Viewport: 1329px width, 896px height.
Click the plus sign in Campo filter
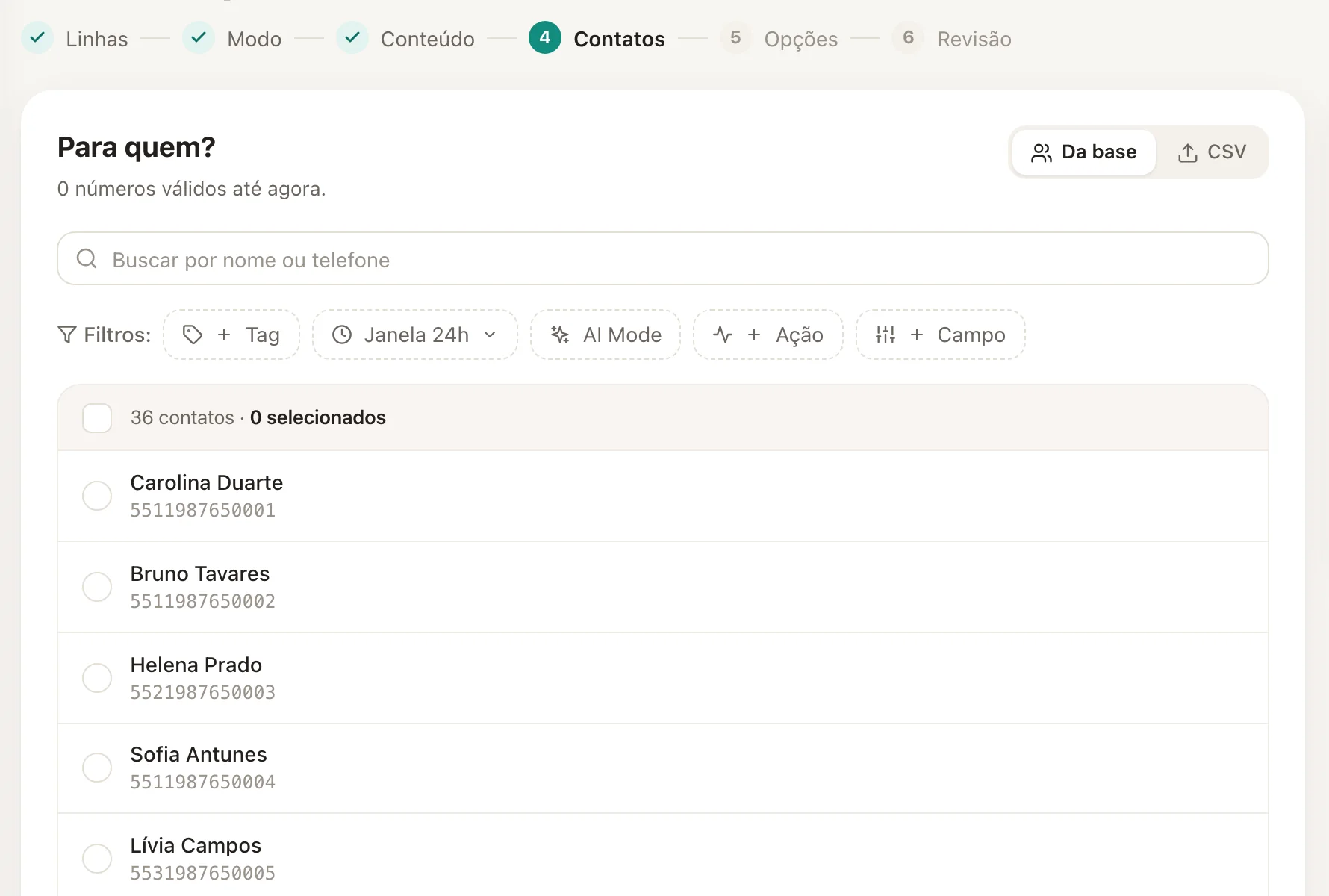[917, 335]
